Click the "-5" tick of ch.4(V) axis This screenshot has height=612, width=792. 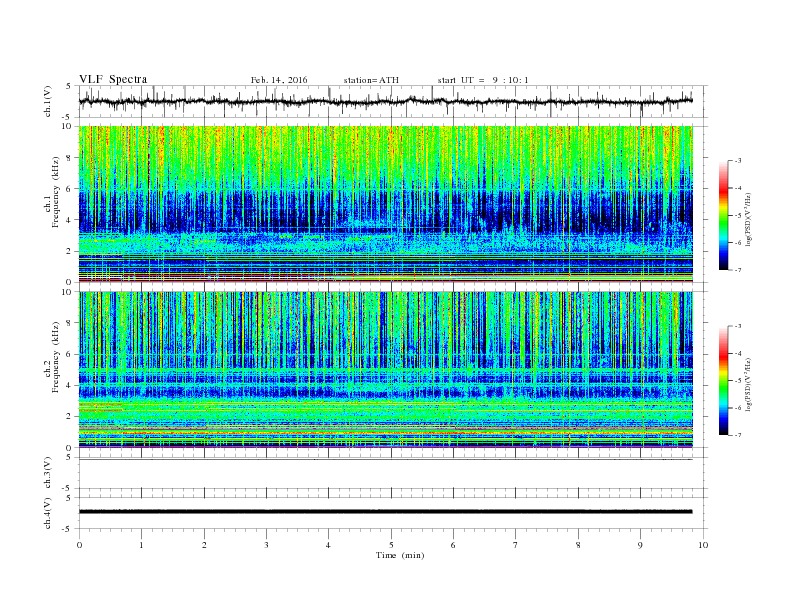point(68,529)
